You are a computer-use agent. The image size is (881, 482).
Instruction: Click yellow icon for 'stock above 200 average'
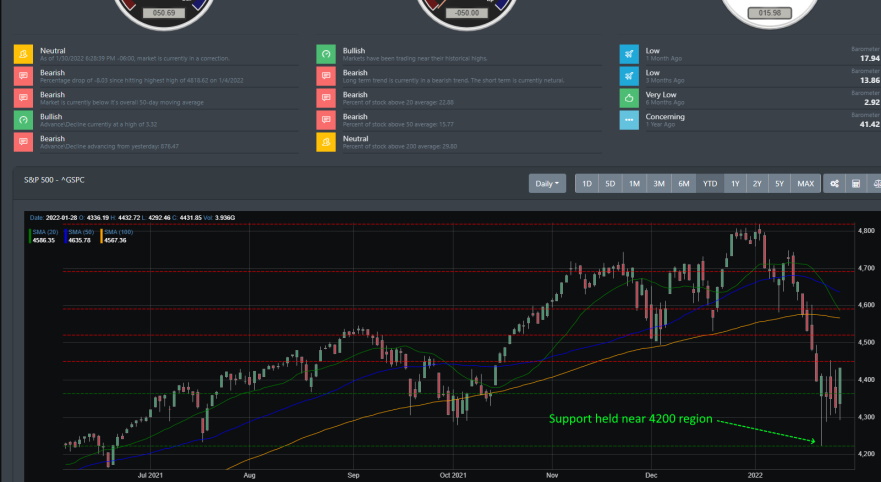[326, 142]
